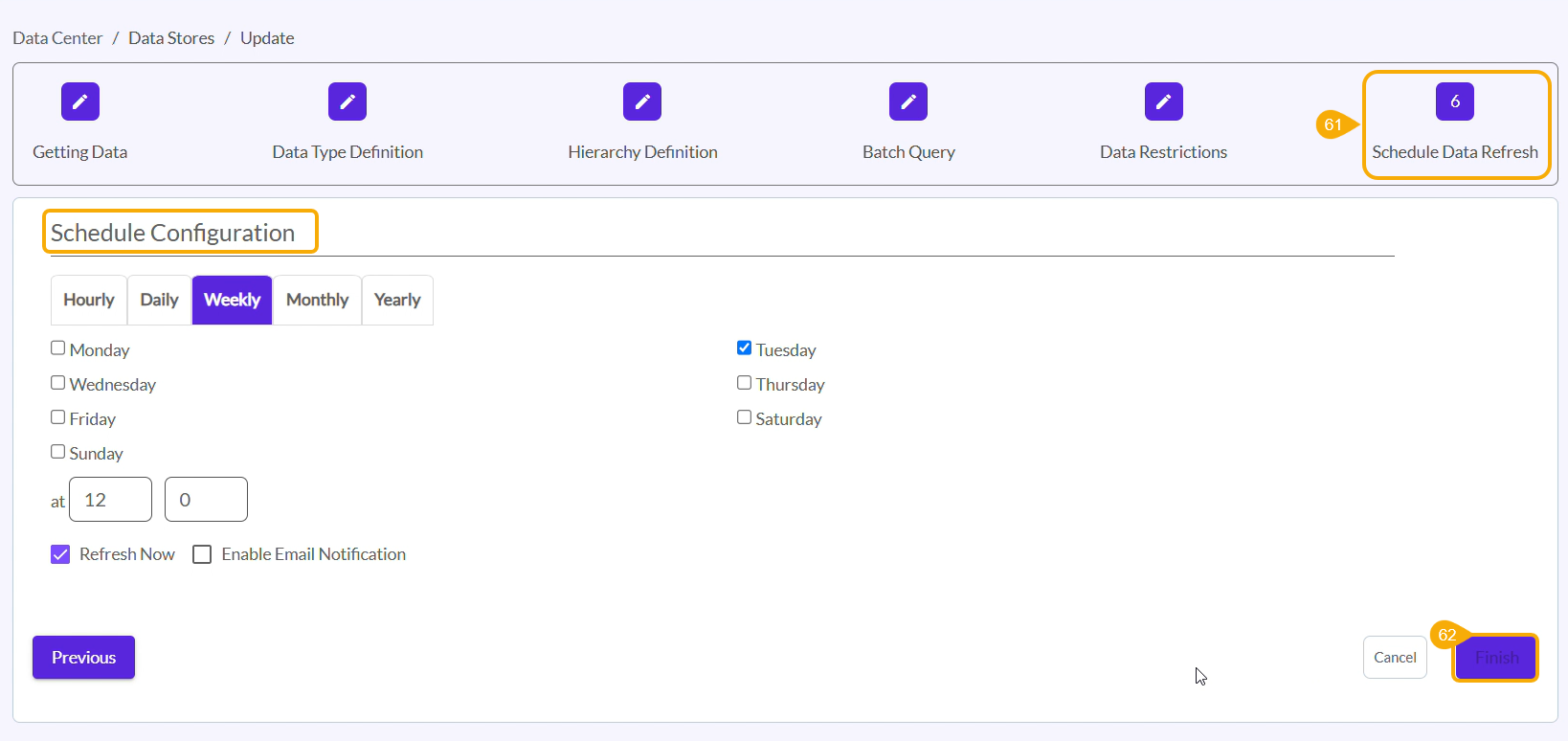Screen dimensions: 1568x741
Task: Open the Data Restrictions step icon
Action: pyautogui.click(x=1163, y=101)
